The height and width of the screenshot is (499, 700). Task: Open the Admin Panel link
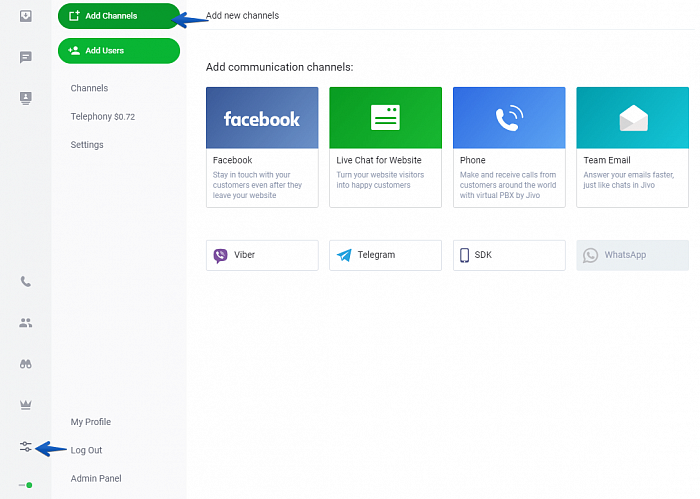point(96,478)
